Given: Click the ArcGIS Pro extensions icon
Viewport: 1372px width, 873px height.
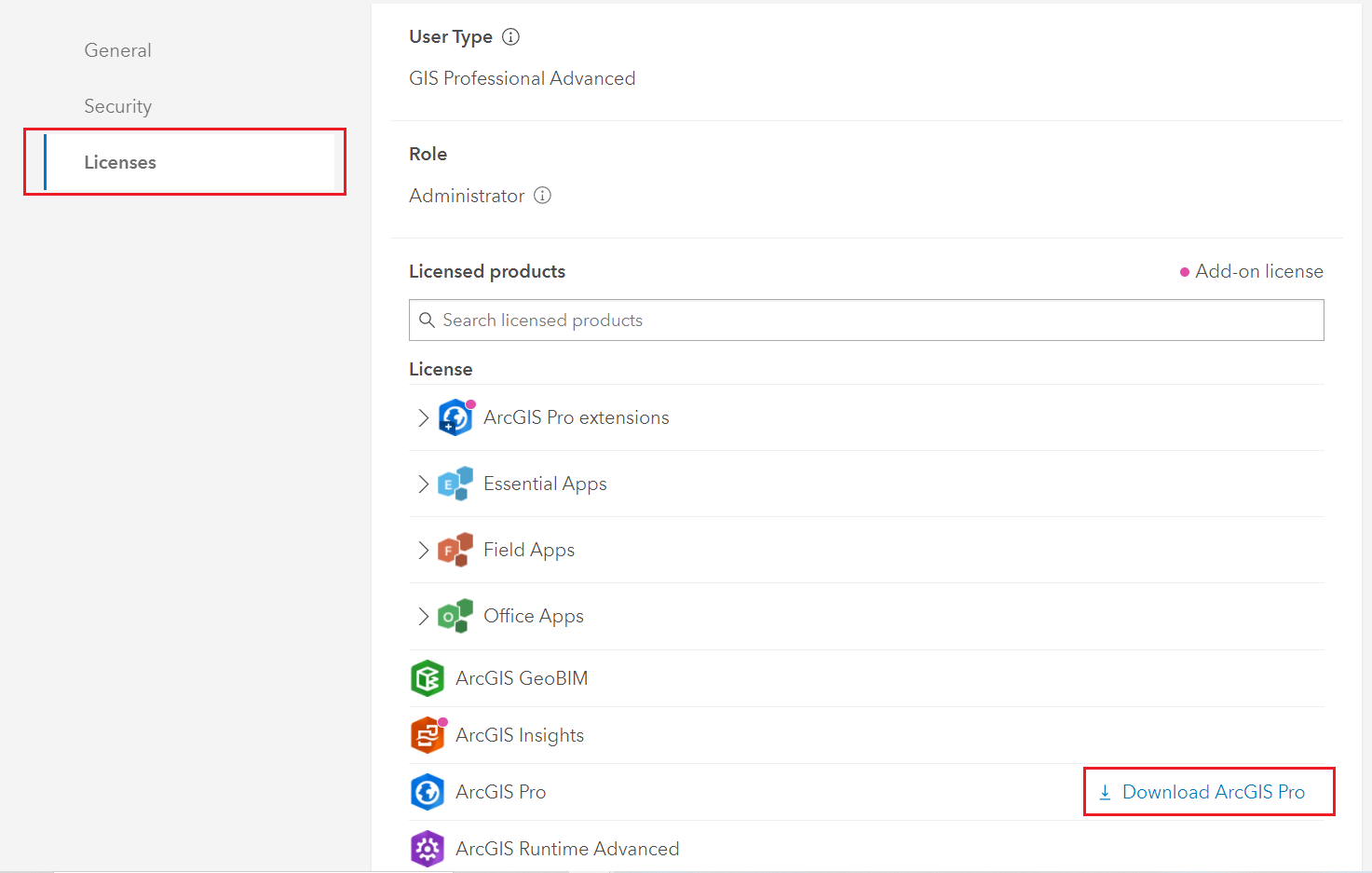Looking at the screenshot, I should pyautogui.click(x=455, y=417).
